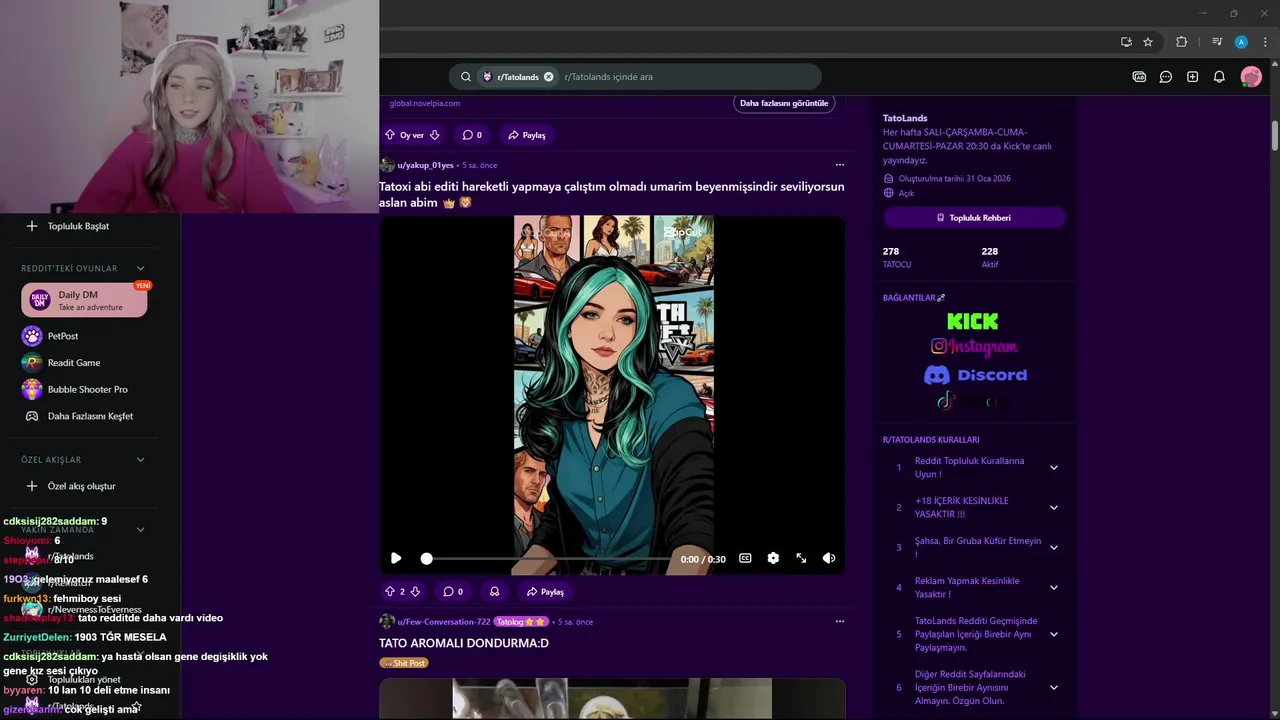Screen dimensions: 1280x720
Task: Open the u/Few-Conversation-722 profile
Action: (x=444, y=622)
